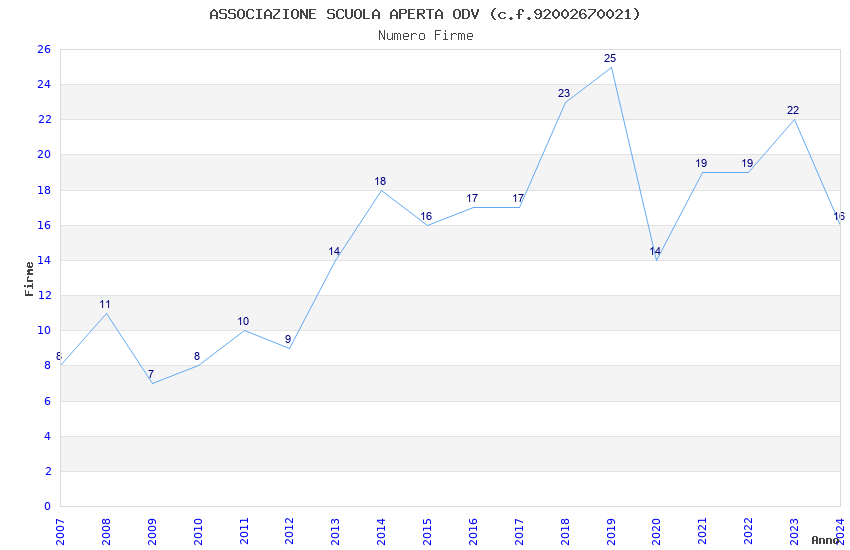Click the data value 17 above 2017
The height and width of the screenshot is (550, 850).
point(518,198)
